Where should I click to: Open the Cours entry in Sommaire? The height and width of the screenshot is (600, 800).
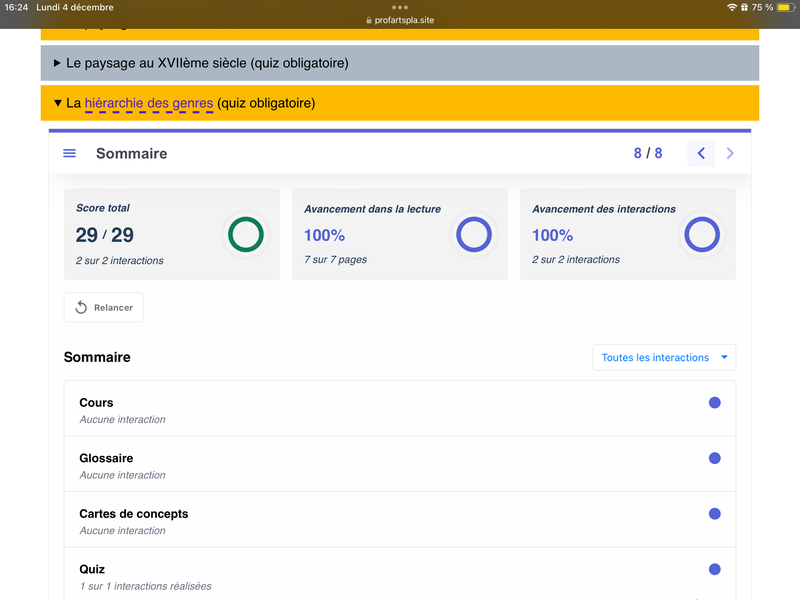pos(96,403)
